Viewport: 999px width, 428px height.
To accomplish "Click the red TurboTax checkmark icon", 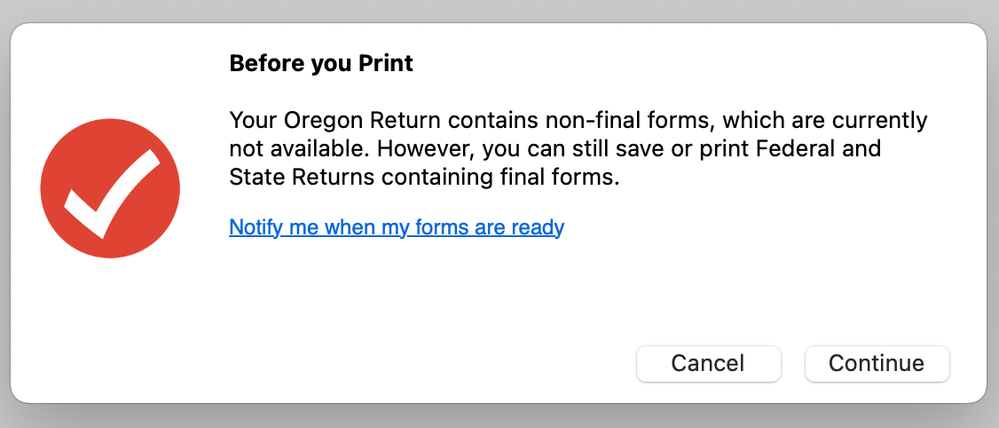I will coord(110,189).
